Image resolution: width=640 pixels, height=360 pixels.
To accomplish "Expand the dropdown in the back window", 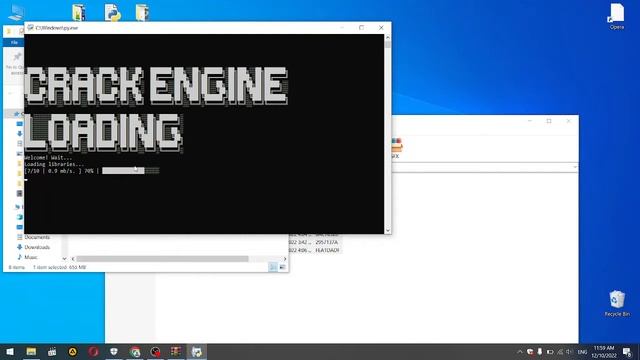I will (x=575, y=167).
